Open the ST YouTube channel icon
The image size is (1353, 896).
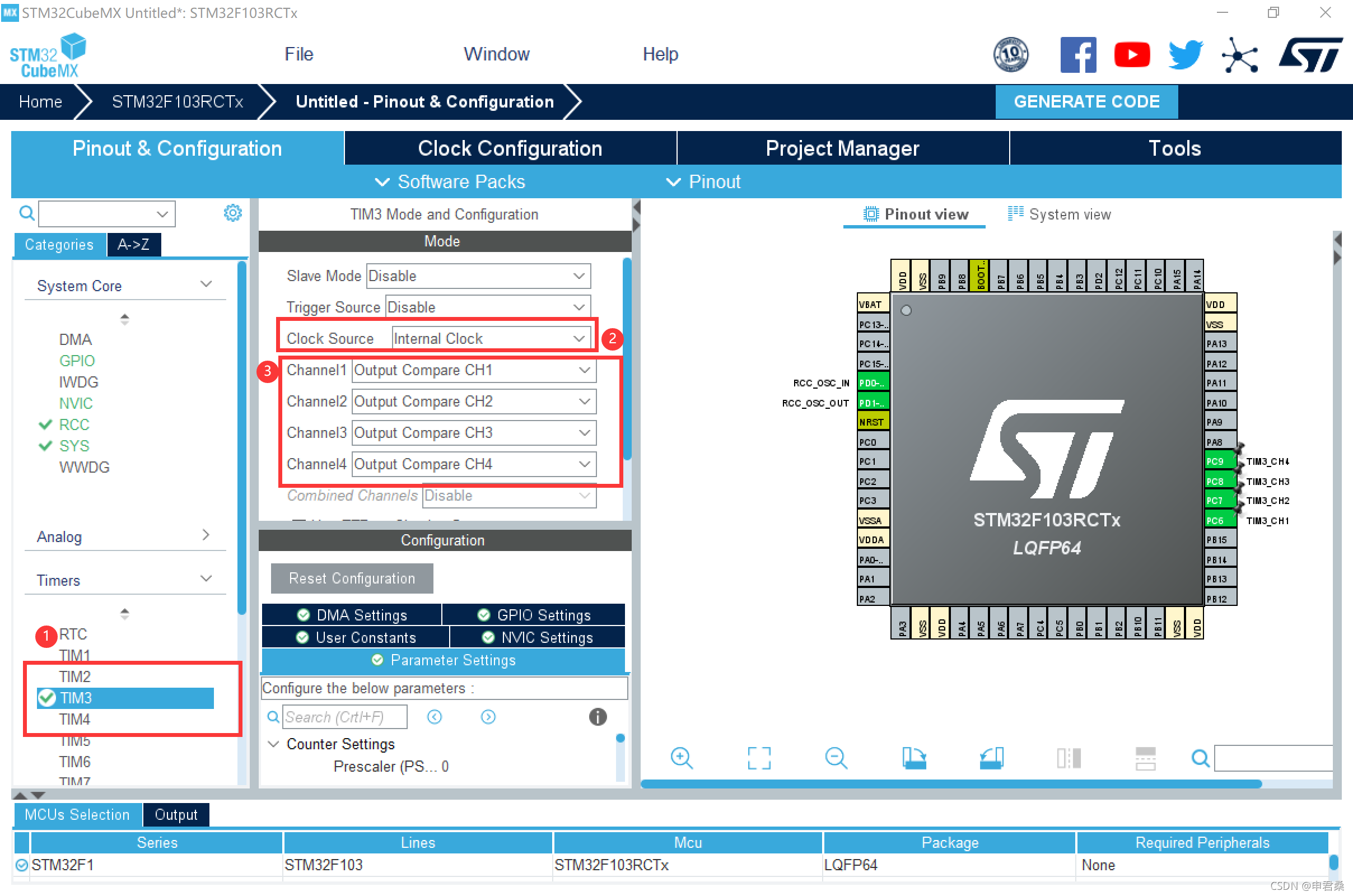click(x=1132, y=55)
